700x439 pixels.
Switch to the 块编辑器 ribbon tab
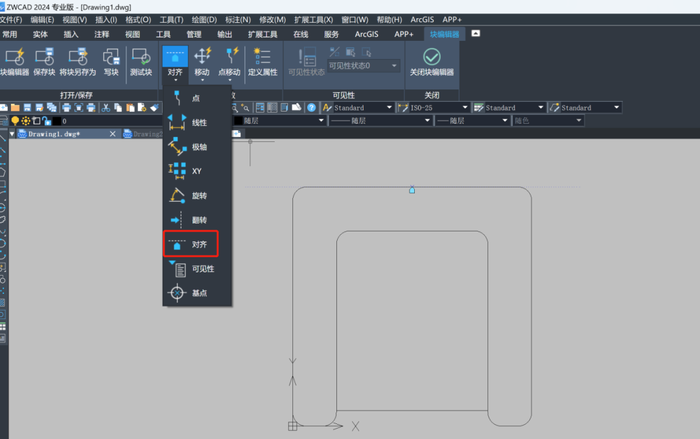tap(444, 34)
